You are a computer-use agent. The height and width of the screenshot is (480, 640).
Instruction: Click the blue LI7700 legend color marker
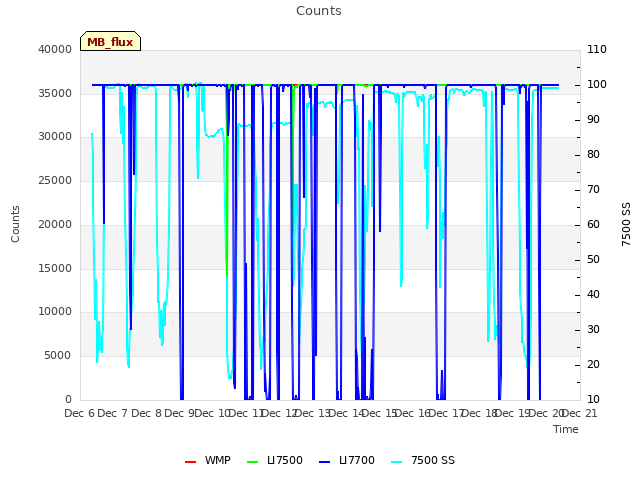[324, 462]
